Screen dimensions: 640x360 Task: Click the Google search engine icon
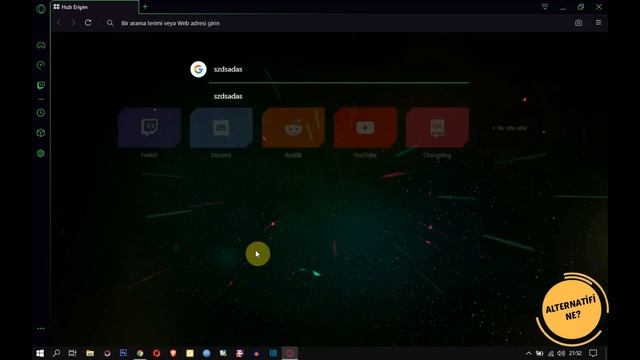coord(198,69)
